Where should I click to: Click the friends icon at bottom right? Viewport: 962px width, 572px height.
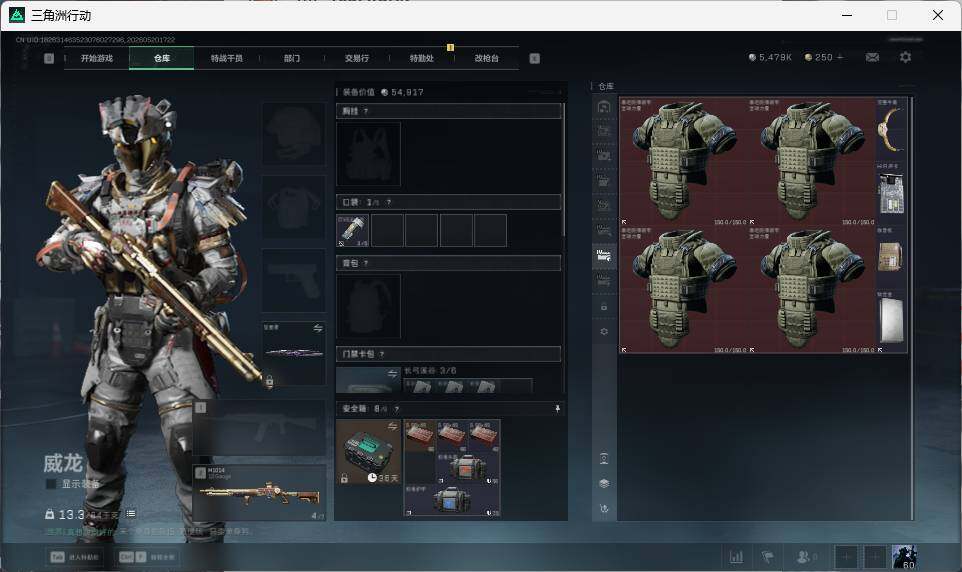[x=806, y=557]
